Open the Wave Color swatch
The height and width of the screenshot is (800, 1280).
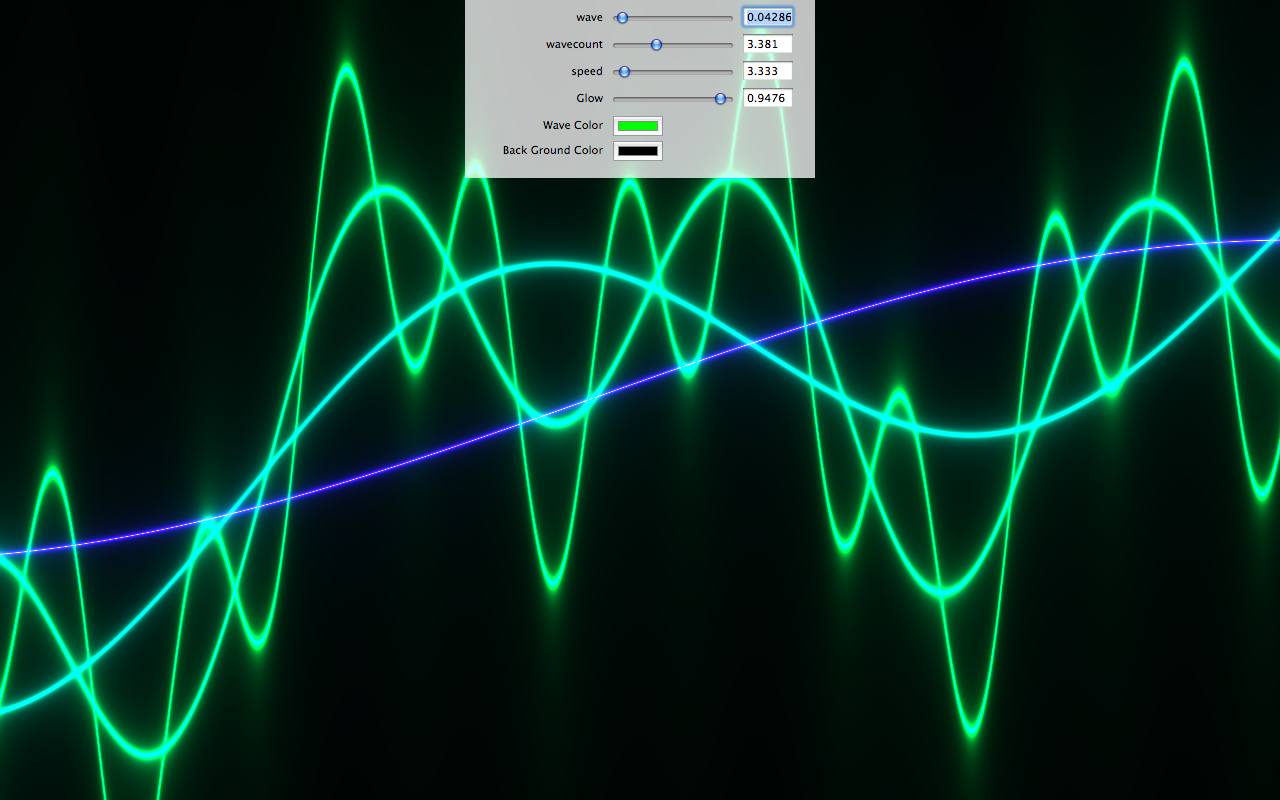tap(638, 126)
